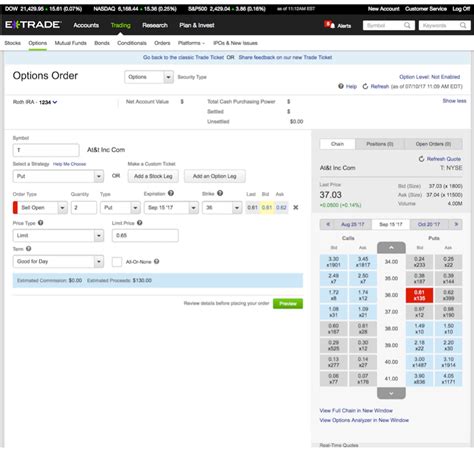
Task: Open the Sell Open order type dropdown
Action: tap(40, 207)
